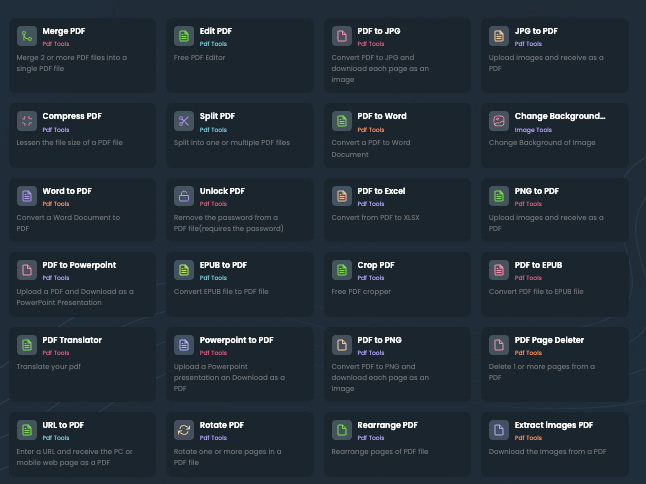Open the Crop PDF tool card
Screen dimensions: 646x484
(397, 284)
